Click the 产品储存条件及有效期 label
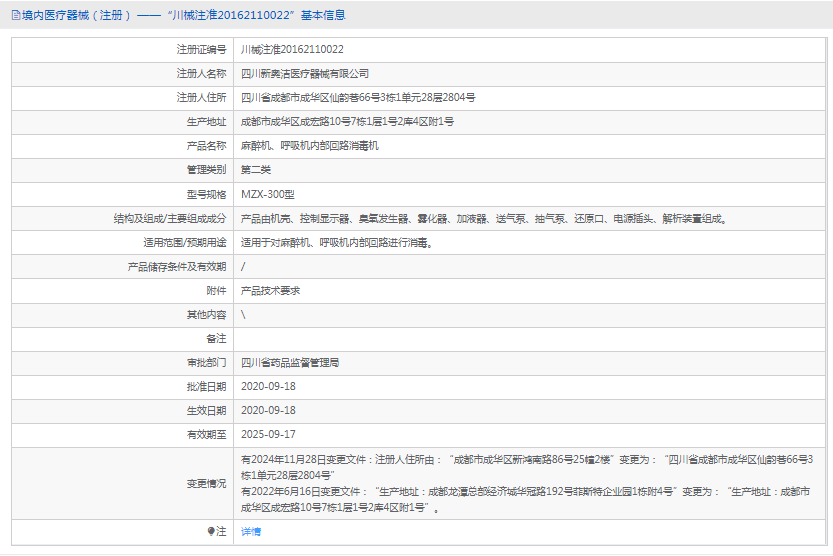 pos(177,267)
